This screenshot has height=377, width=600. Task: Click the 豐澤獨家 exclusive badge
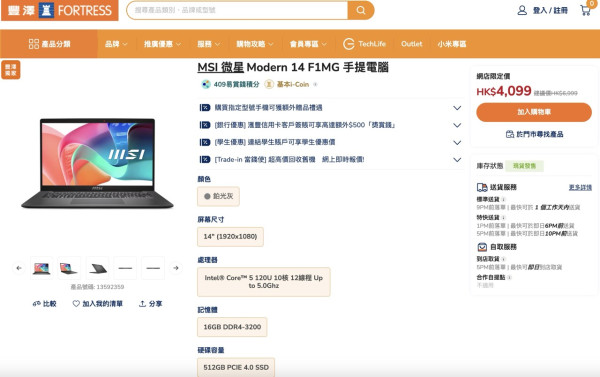click(11, 70)
